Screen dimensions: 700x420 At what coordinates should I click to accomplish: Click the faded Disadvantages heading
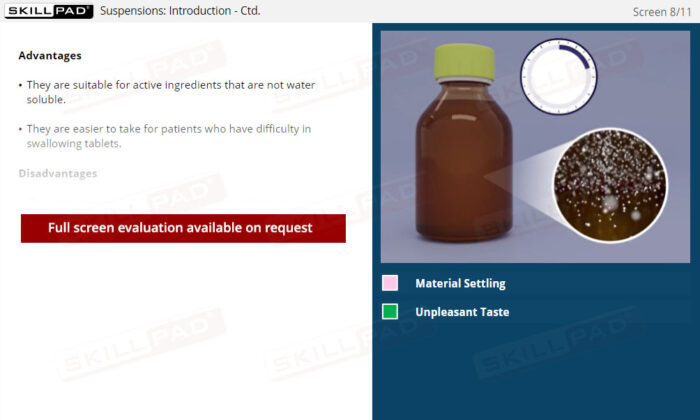[58, 174]
